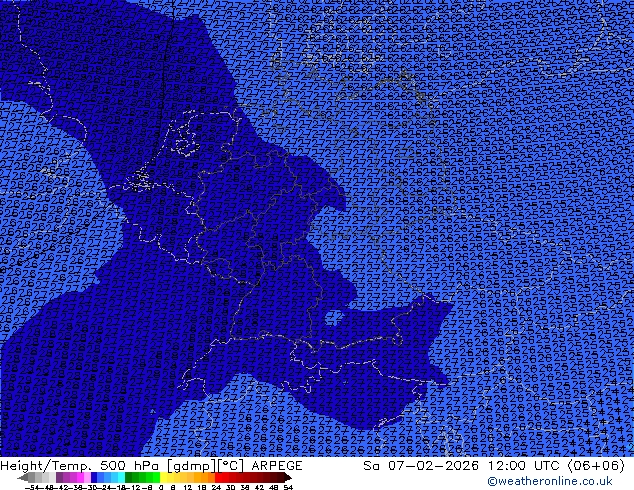Image resolution: width=634 pixels, height=490 pixels.
Task: Pick the cyan legend swatch near -18
Action: point(121,477)
